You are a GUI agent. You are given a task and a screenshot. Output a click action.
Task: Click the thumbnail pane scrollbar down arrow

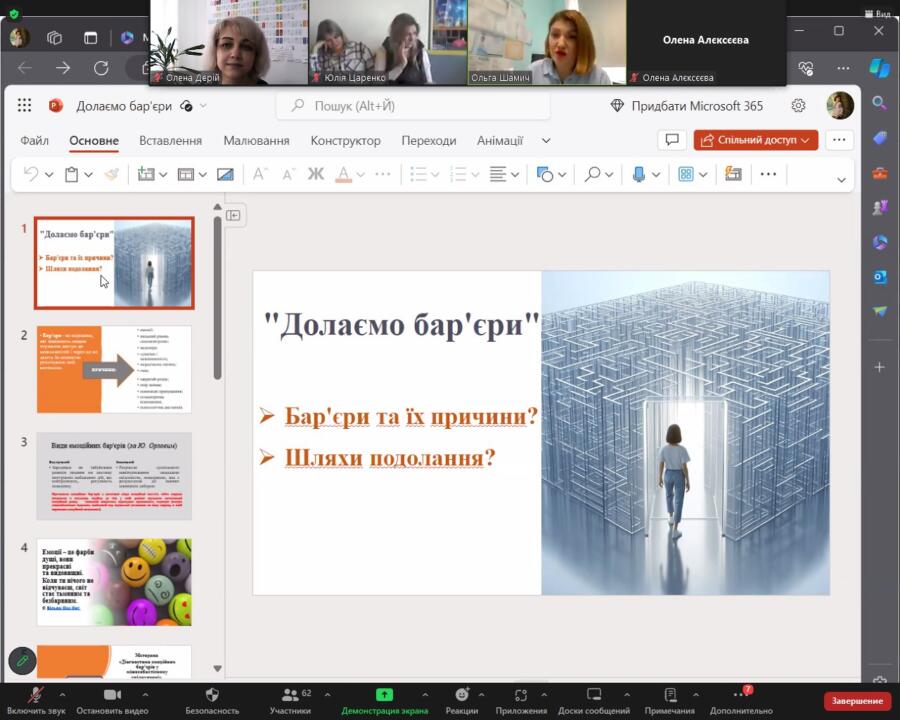coord(218,668)
